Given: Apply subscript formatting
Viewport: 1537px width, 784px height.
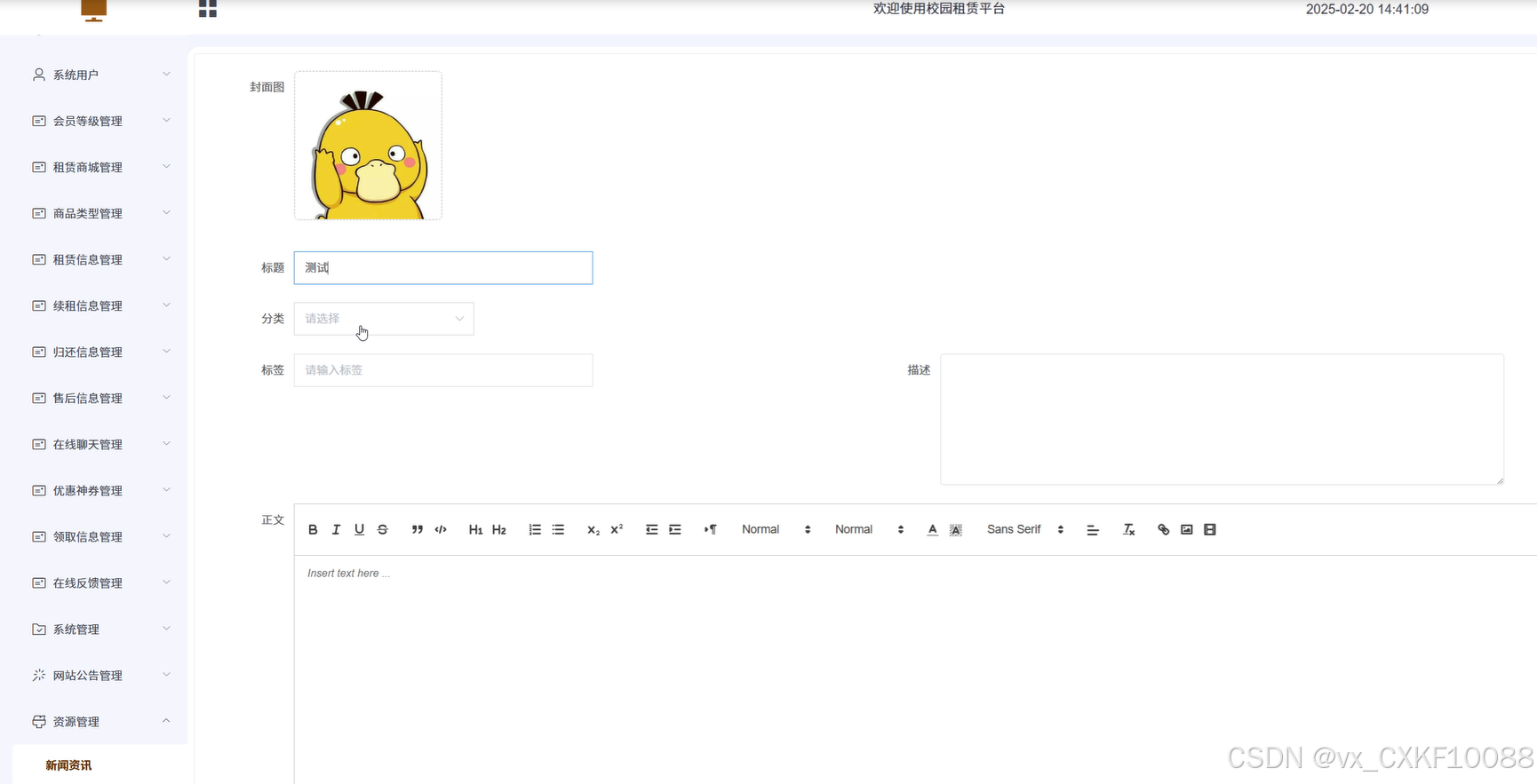Looking at the screenshot, I should [593, 529].
